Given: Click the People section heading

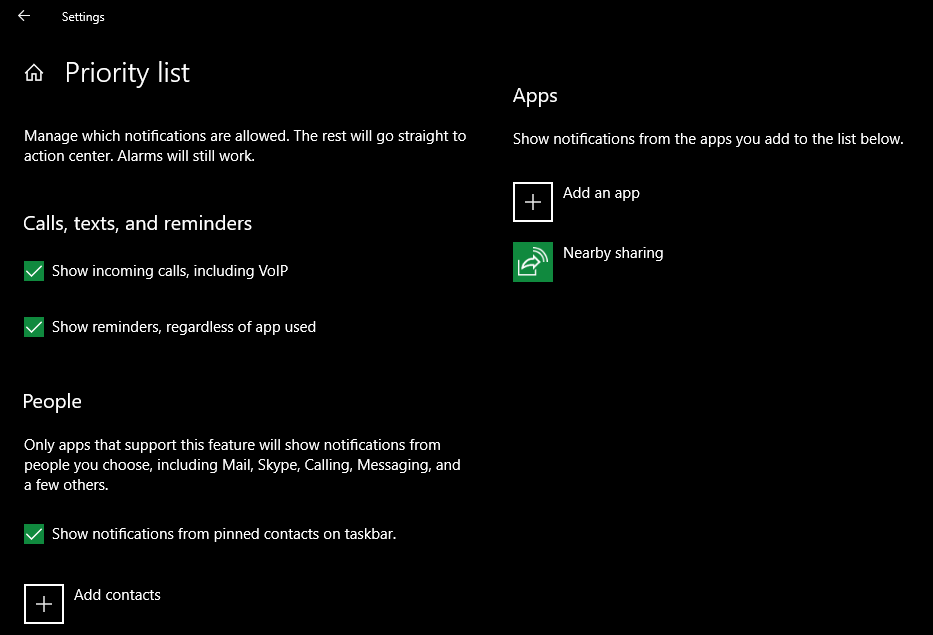Looking at the screenshot, I should click(52, 402).
